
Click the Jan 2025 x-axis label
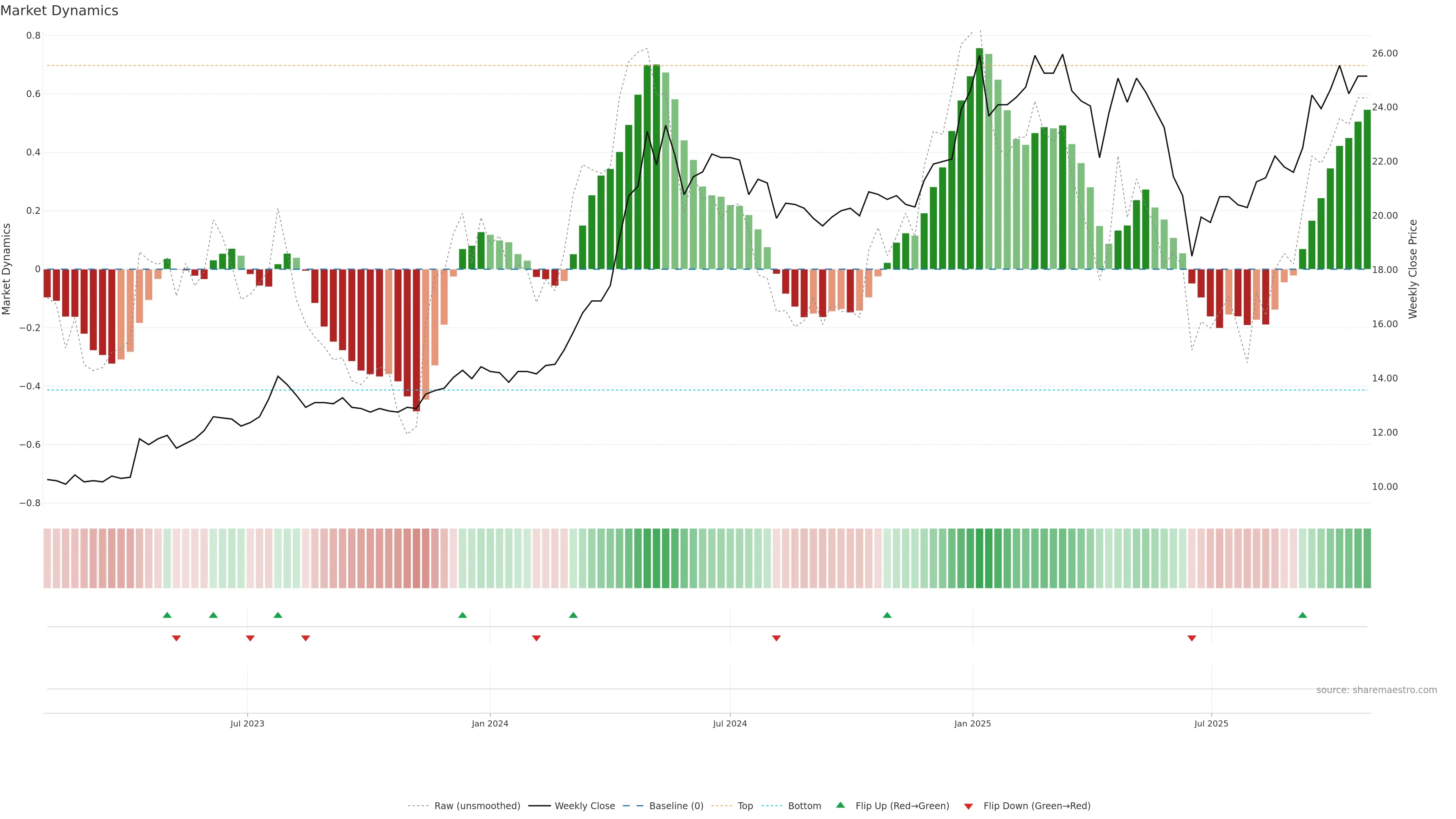(972, 723)
